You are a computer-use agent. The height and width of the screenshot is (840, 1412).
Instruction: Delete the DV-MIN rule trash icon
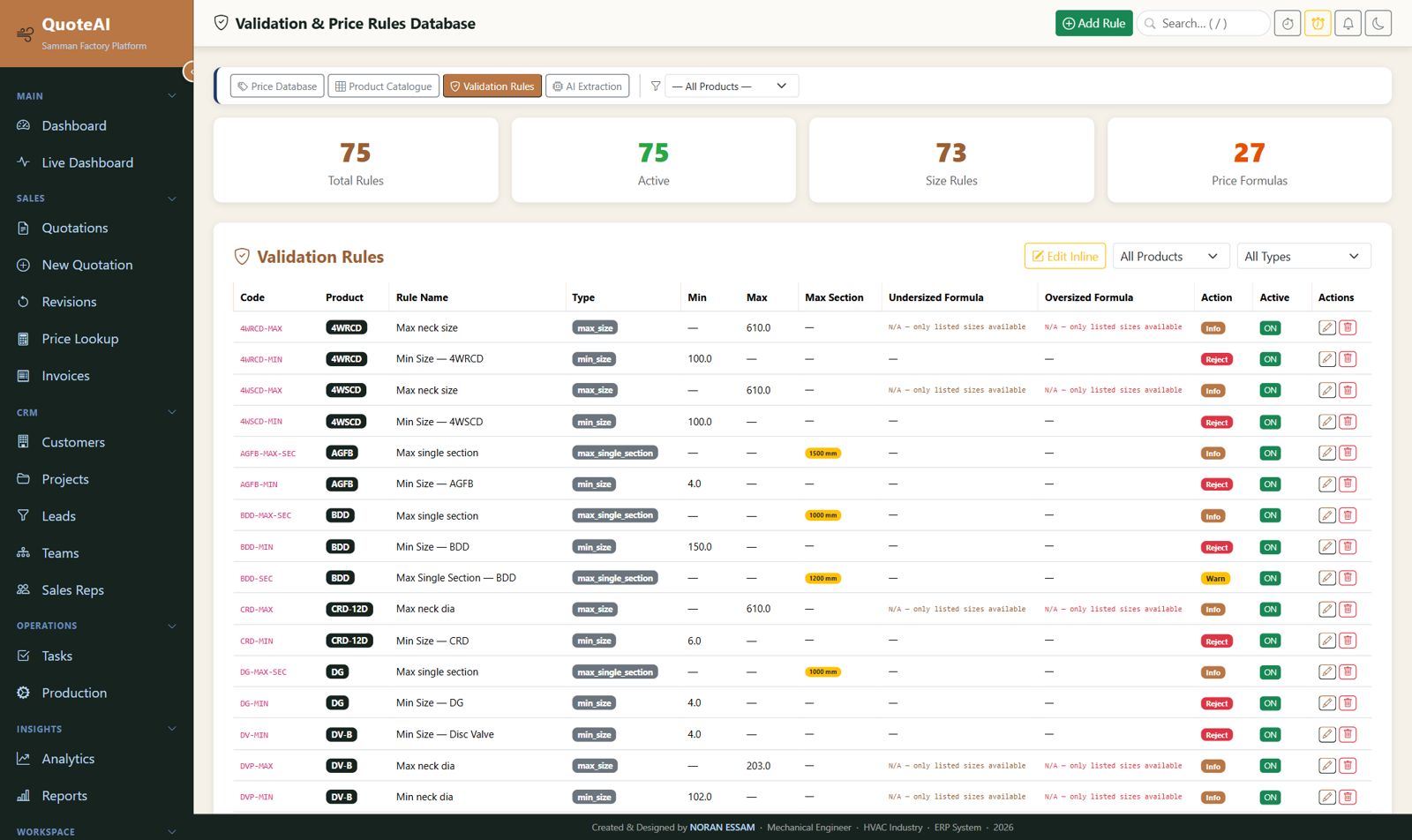[1348, 734]
